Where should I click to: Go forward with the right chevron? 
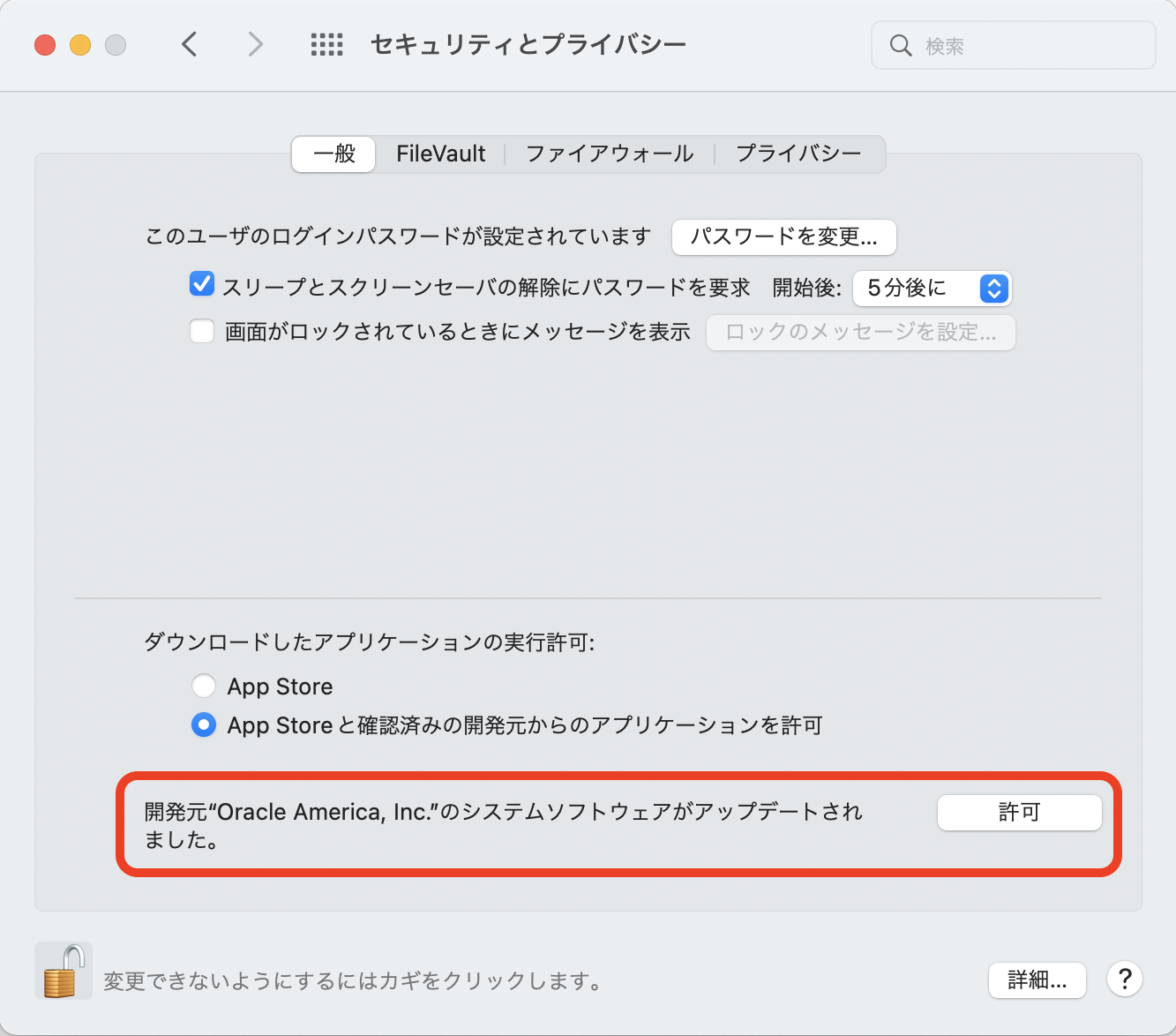coord(255,44)
